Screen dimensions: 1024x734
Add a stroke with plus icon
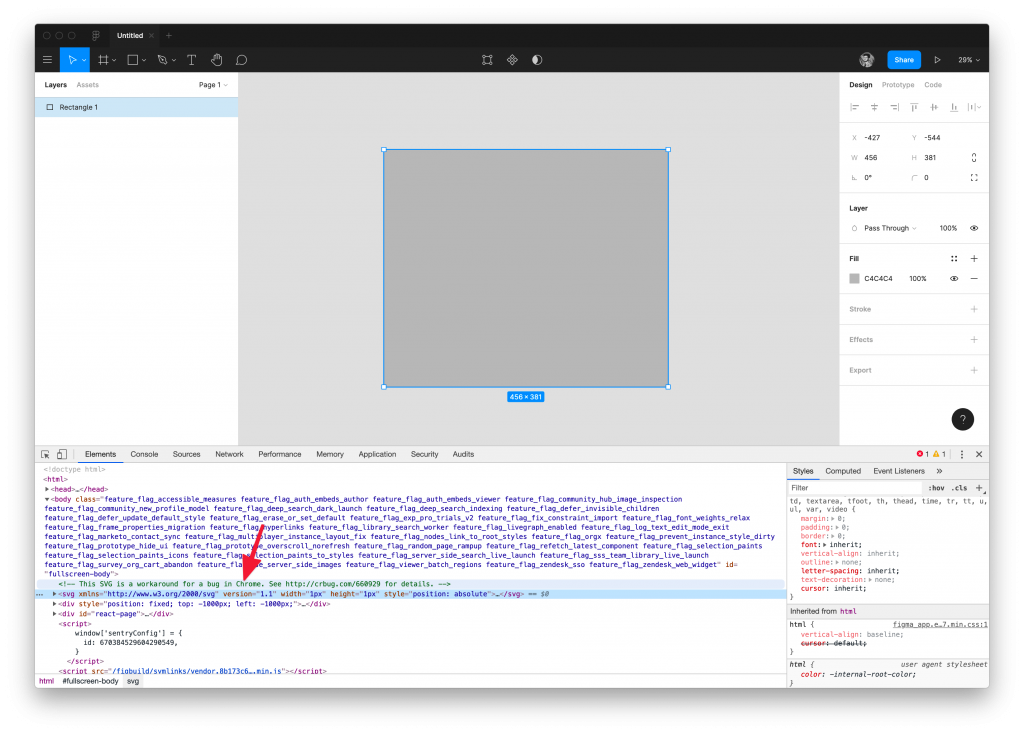click(x=974, y=309)
